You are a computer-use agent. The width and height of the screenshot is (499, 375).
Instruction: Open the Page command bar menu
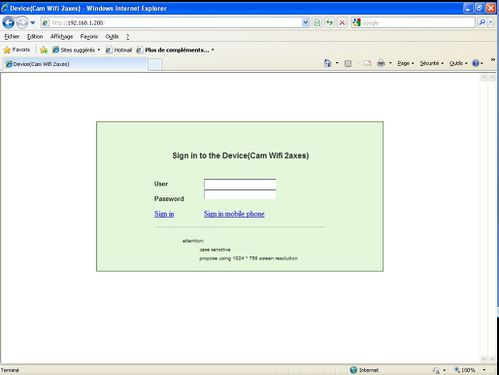pyautogui.click(x=405, y=63)
